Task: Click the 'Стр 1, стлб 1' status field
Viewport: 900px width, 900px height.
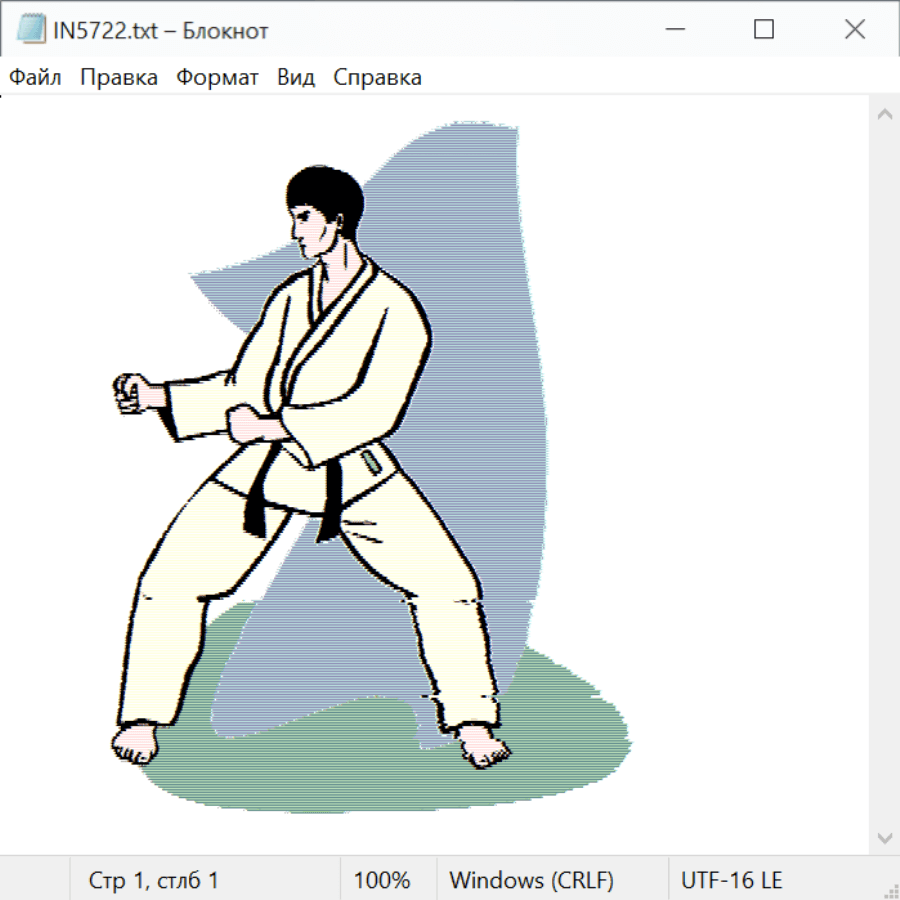Action: (x=154, y=881)
